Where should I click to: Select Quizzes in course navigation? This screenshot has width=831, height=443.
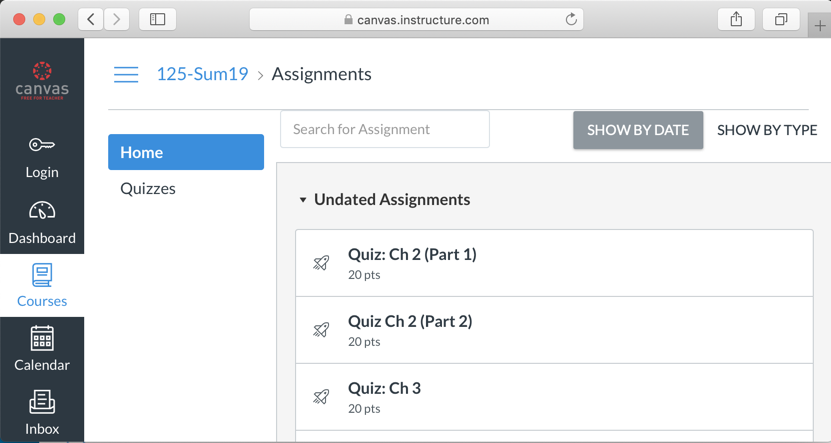(x=148, y=188)
